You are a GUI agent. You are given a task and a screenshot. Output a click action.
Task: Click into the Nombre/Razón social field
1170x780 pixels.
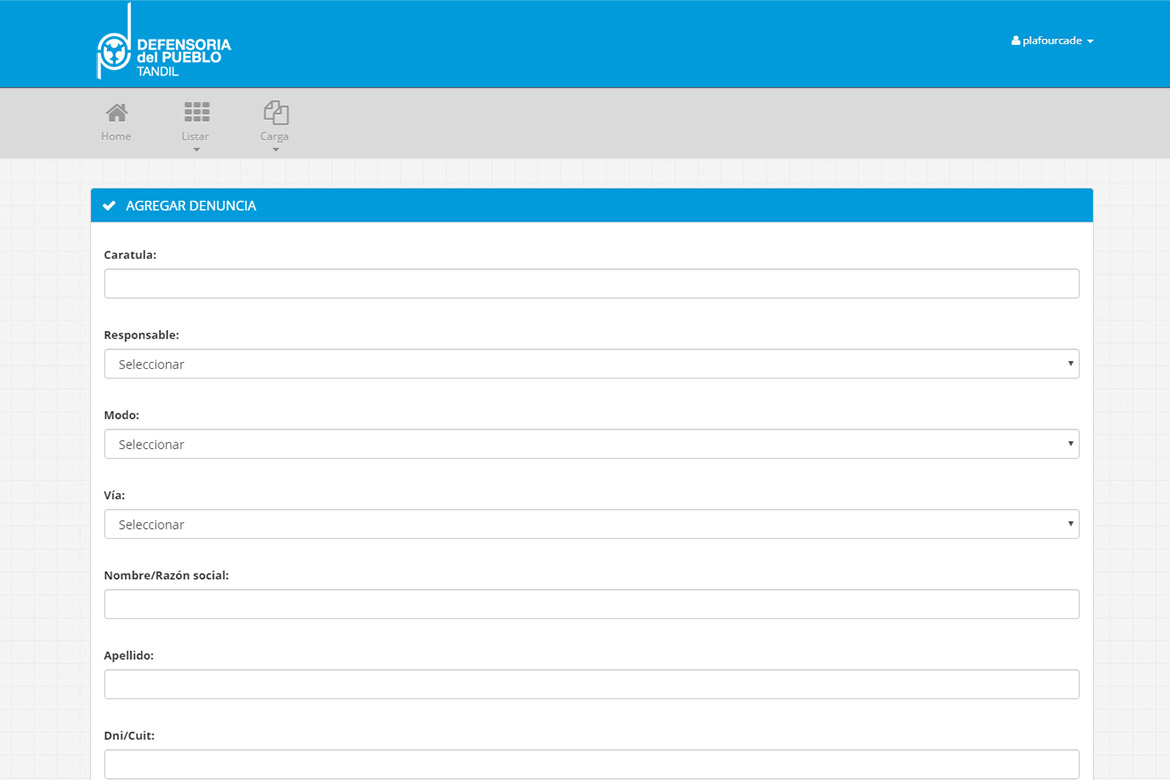click(591, 604)
